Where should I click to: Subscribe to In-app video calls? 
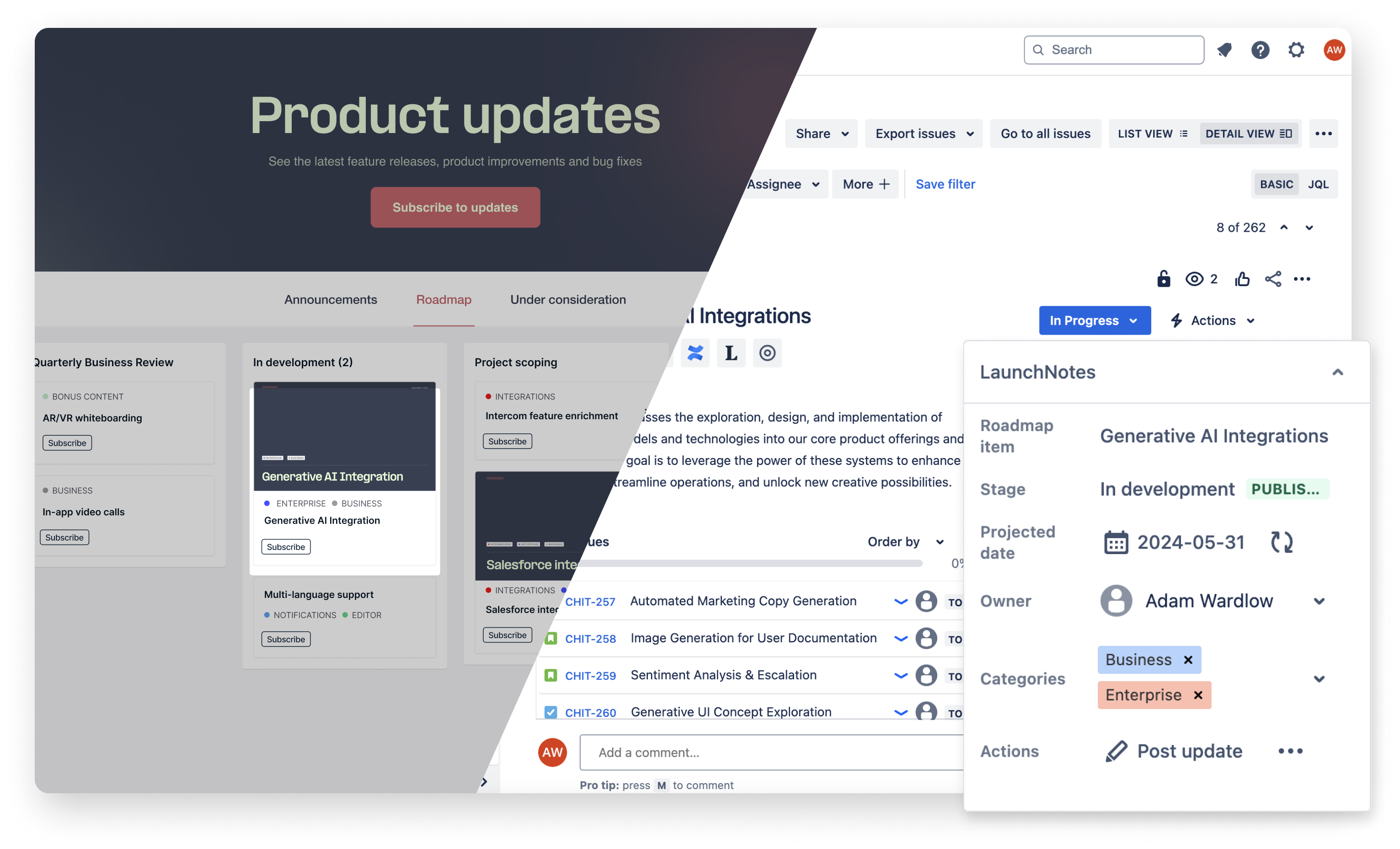click(64, 537)
